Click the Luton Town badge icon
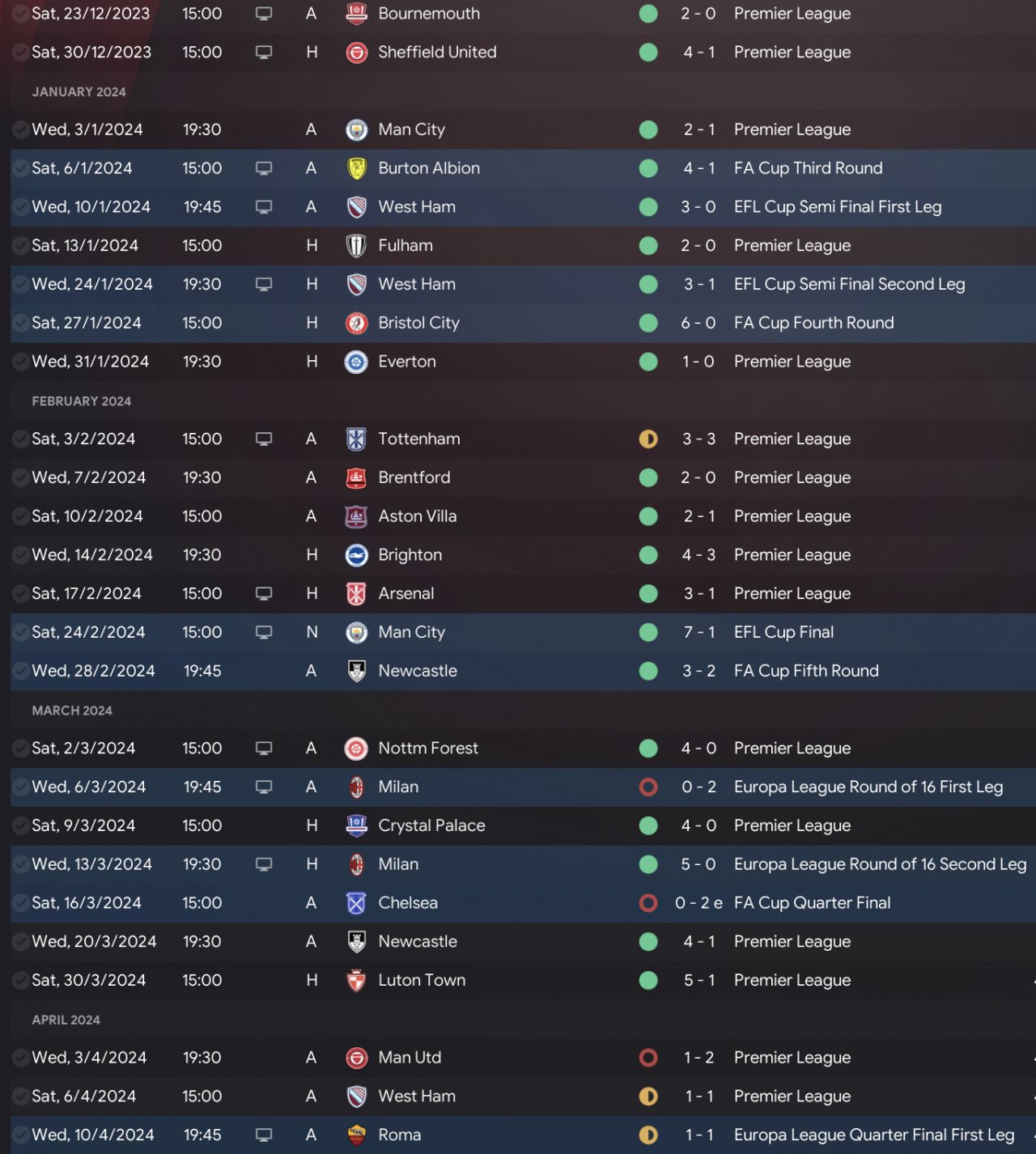The height and width of the screenshot is (1154, 1036). click(356, 981)
